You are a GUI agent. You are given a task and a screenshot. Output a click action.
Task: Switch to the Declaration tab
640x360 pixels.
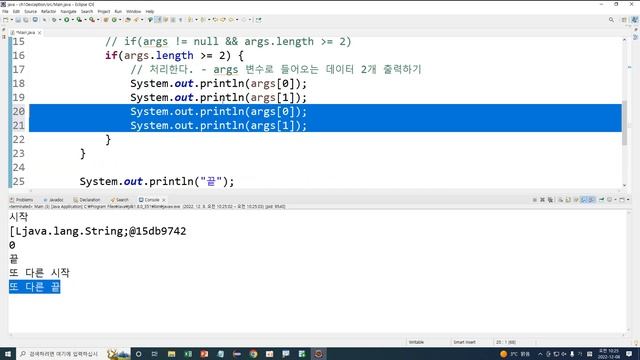coord(87,200)
